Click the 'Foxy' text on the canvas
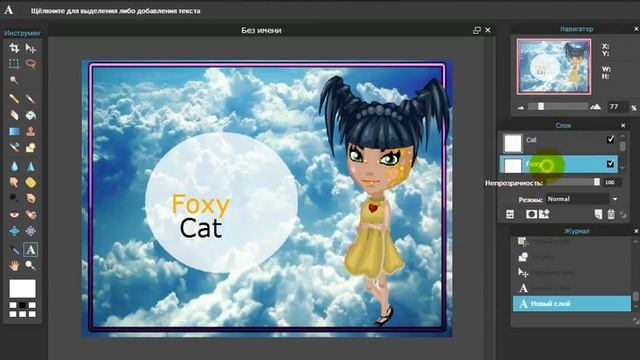Image resolution: width=640 pixels, height=360 pixels. 201,204
